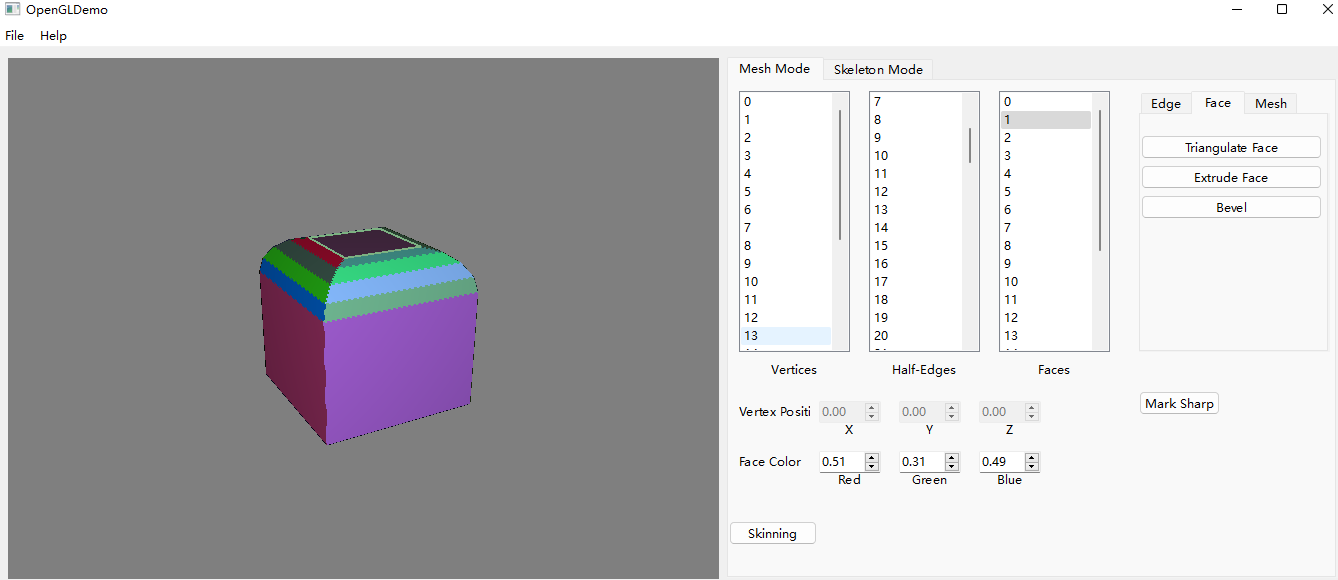Switch to the Mesh tab

1270,103
